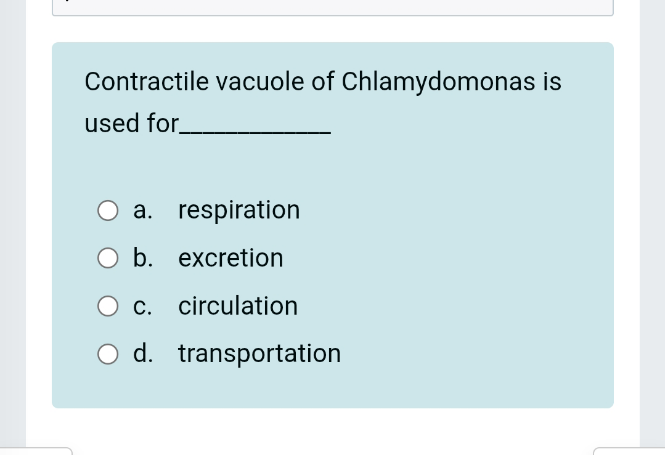Click option letter 'c.' label
This screenshot has height=455, width=665.
click(143, 306)
